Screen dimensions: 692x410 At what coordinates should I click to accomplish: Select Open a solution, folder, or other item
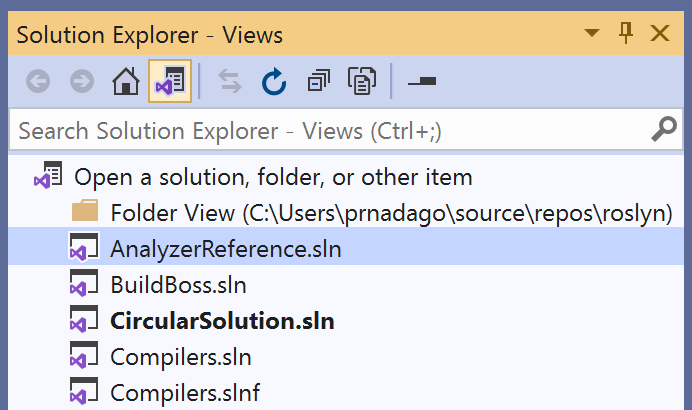click(x=273, y=178)
